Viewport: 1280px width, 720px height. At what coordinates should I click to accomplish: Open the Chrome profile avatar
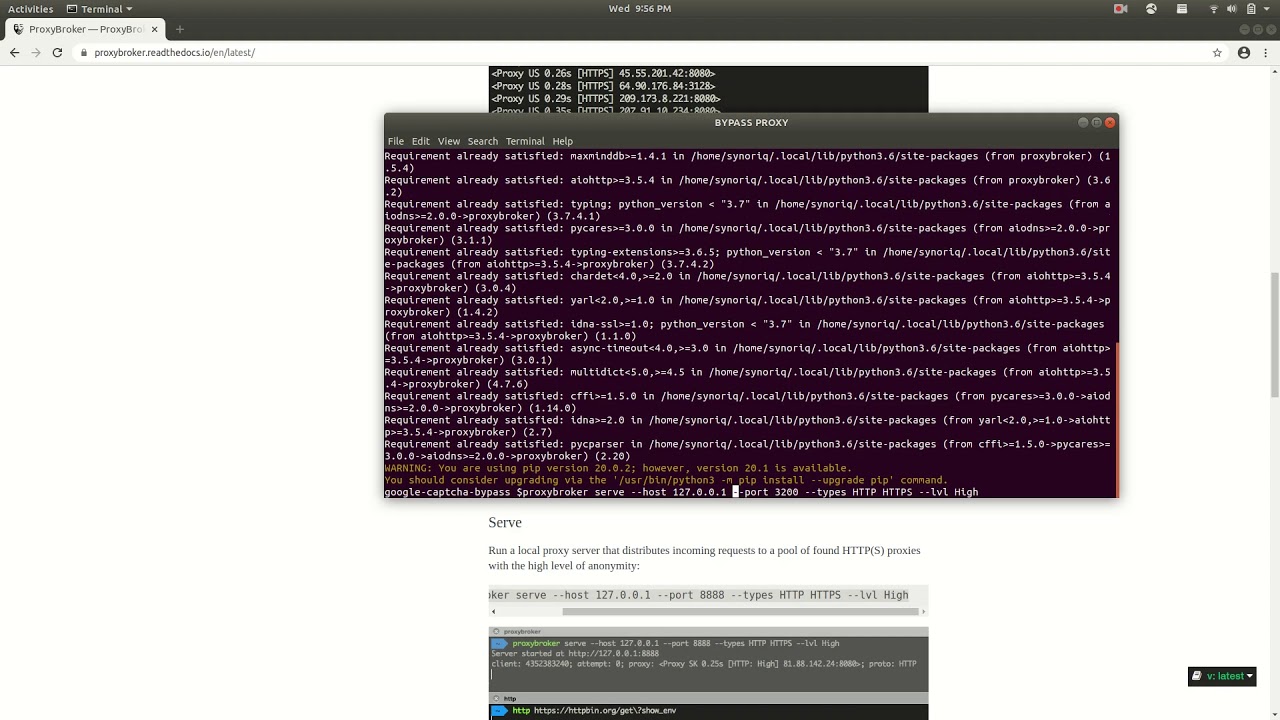[x=1244, y=53]
